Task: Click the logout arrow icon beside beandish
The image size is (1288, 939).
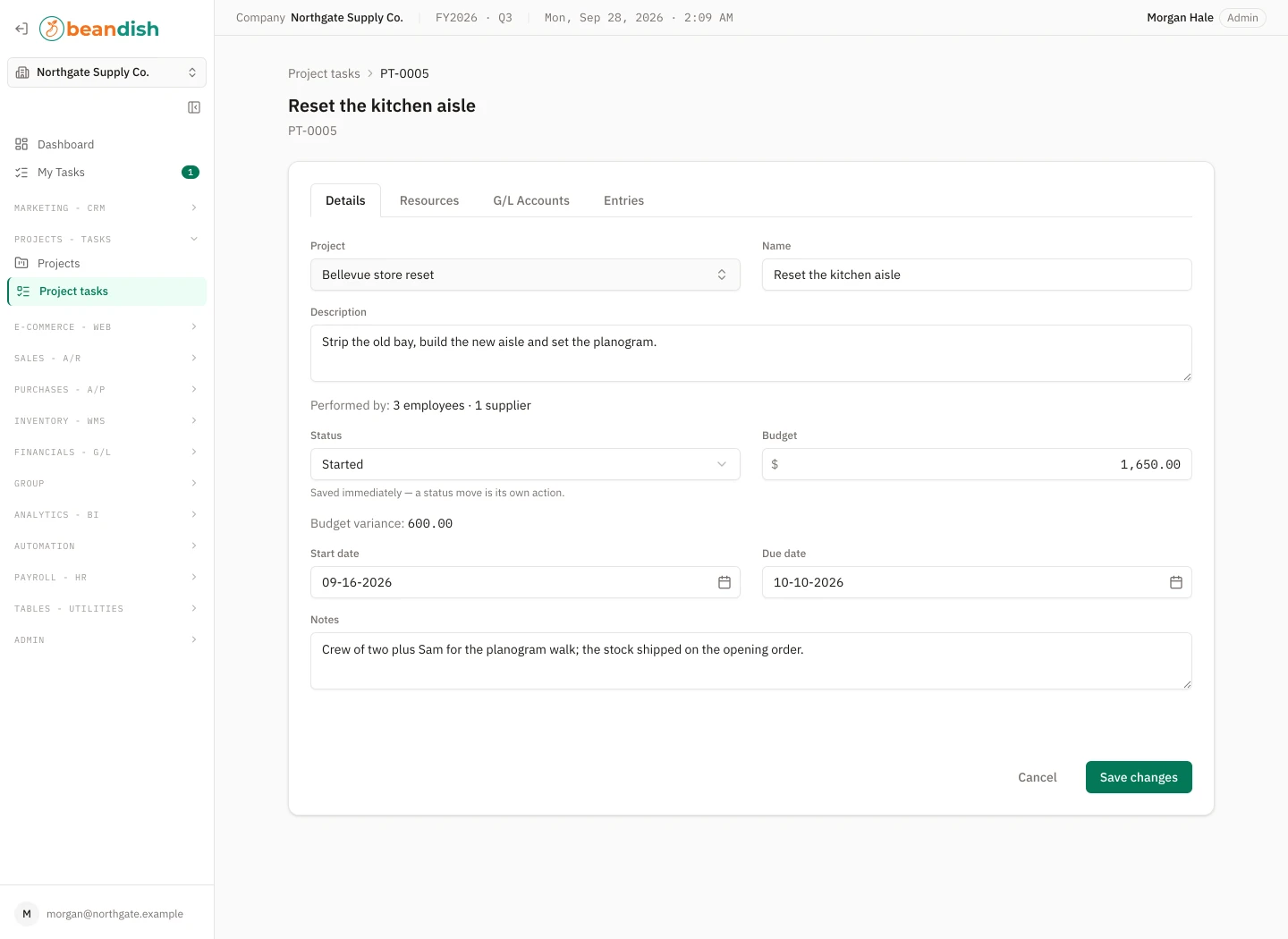Action: point(21,29)
